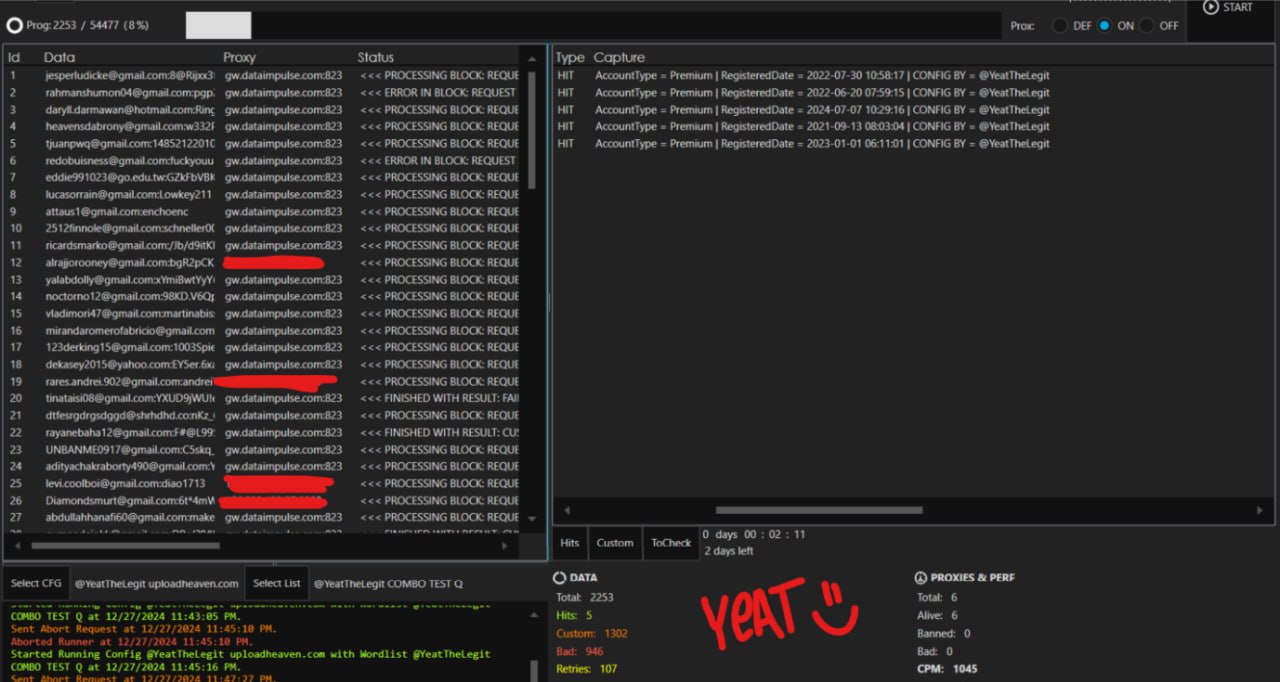
Task: Click the white input box in the top bar
Action: [218, 26]
